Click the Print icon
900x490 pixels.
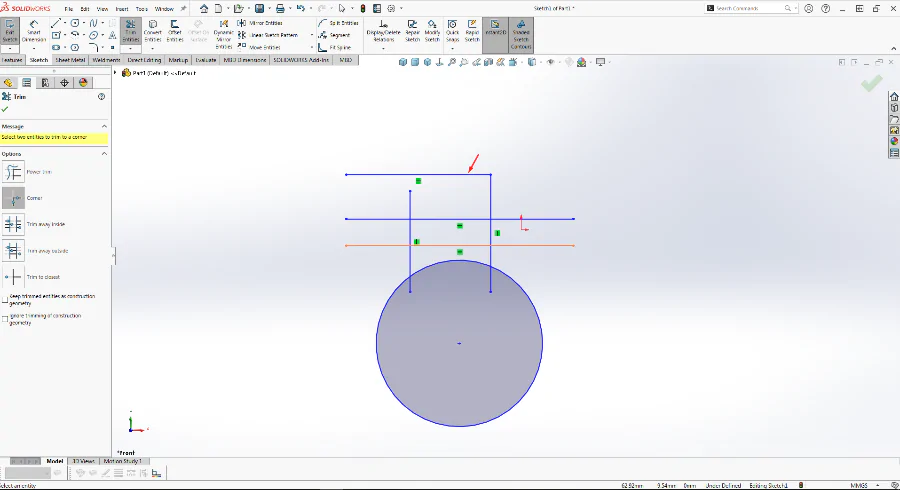point(280,9)
